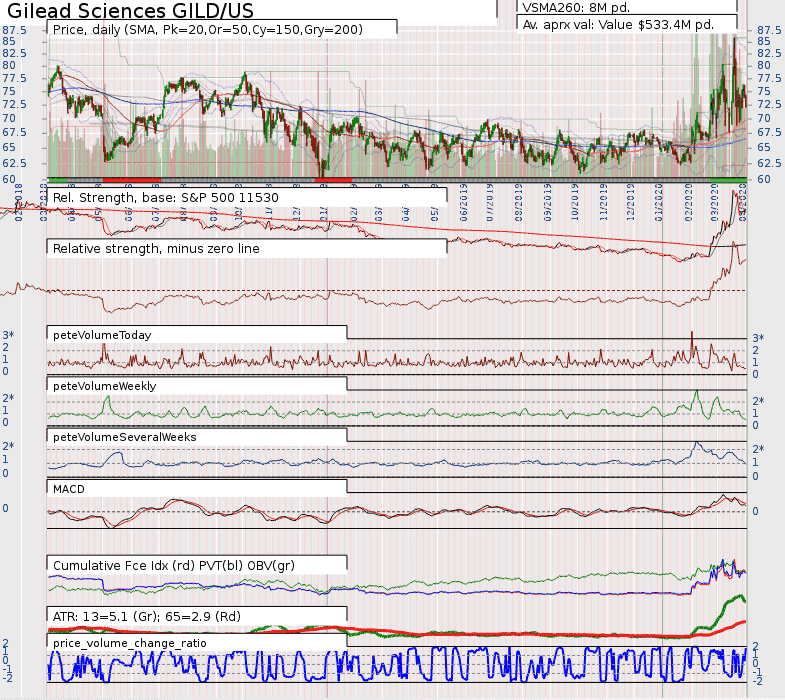Click the 87.5 tick on right price axis
Viewport: 785px width, 700px height.
click(769, 30)
